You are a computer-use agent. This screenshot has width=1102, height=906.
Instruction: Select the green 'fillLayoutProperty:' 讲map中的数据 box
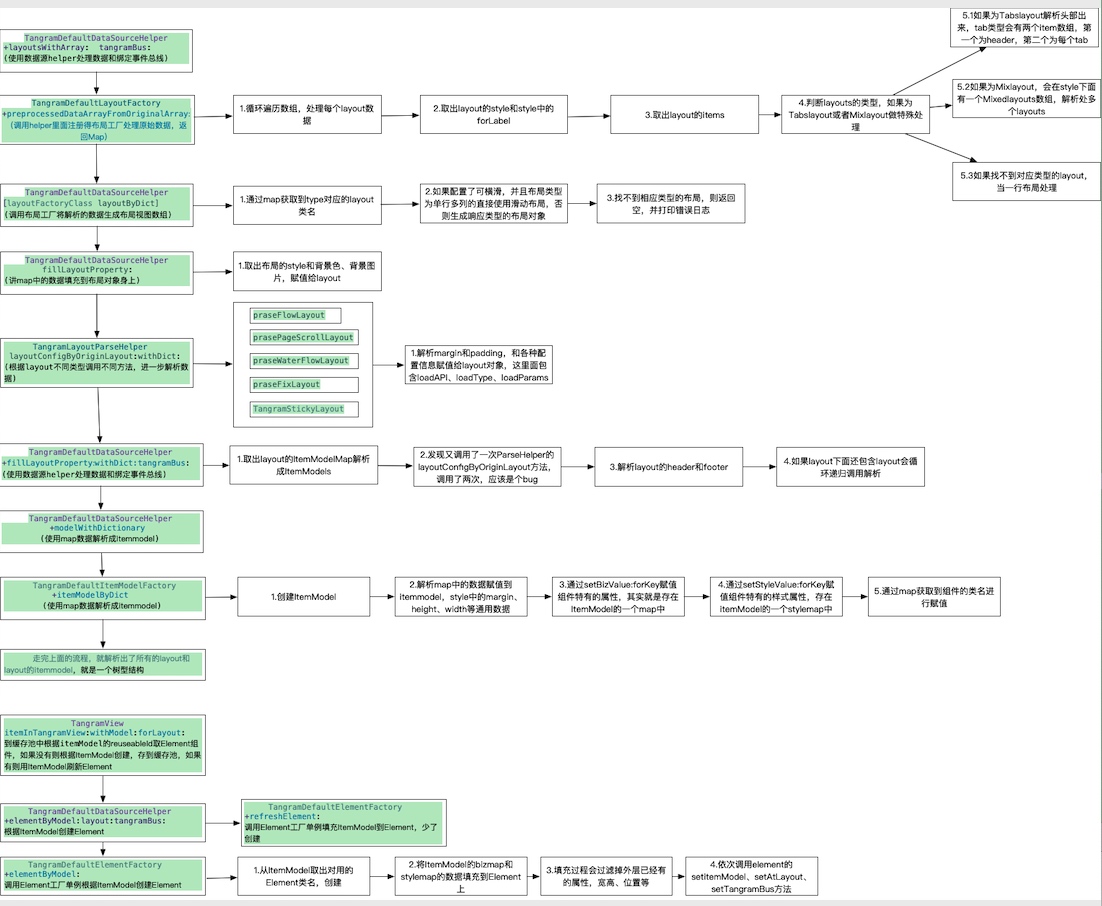[96, 273]
